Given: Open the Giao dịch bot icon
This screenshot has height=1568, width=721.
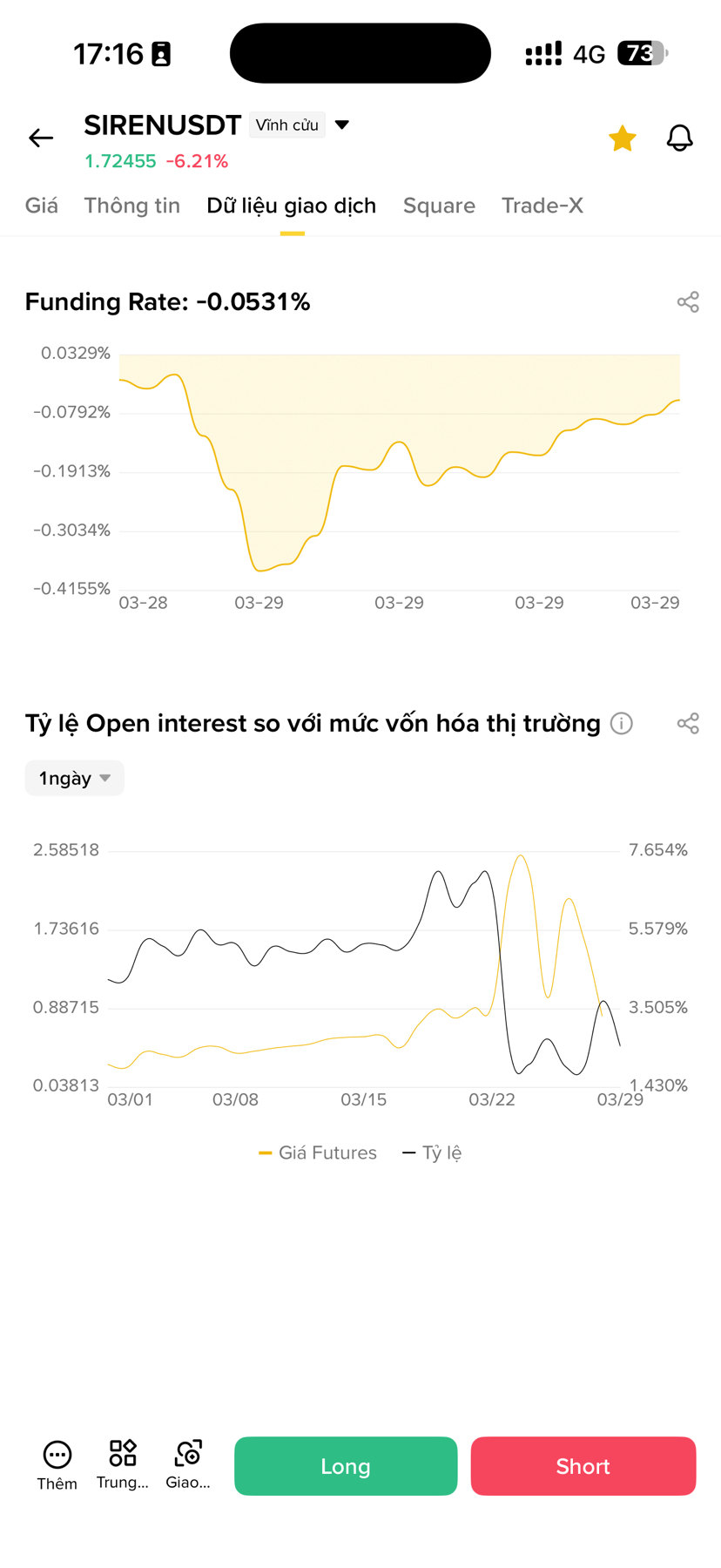Looking at the screenshot, I should point(188,1454).
